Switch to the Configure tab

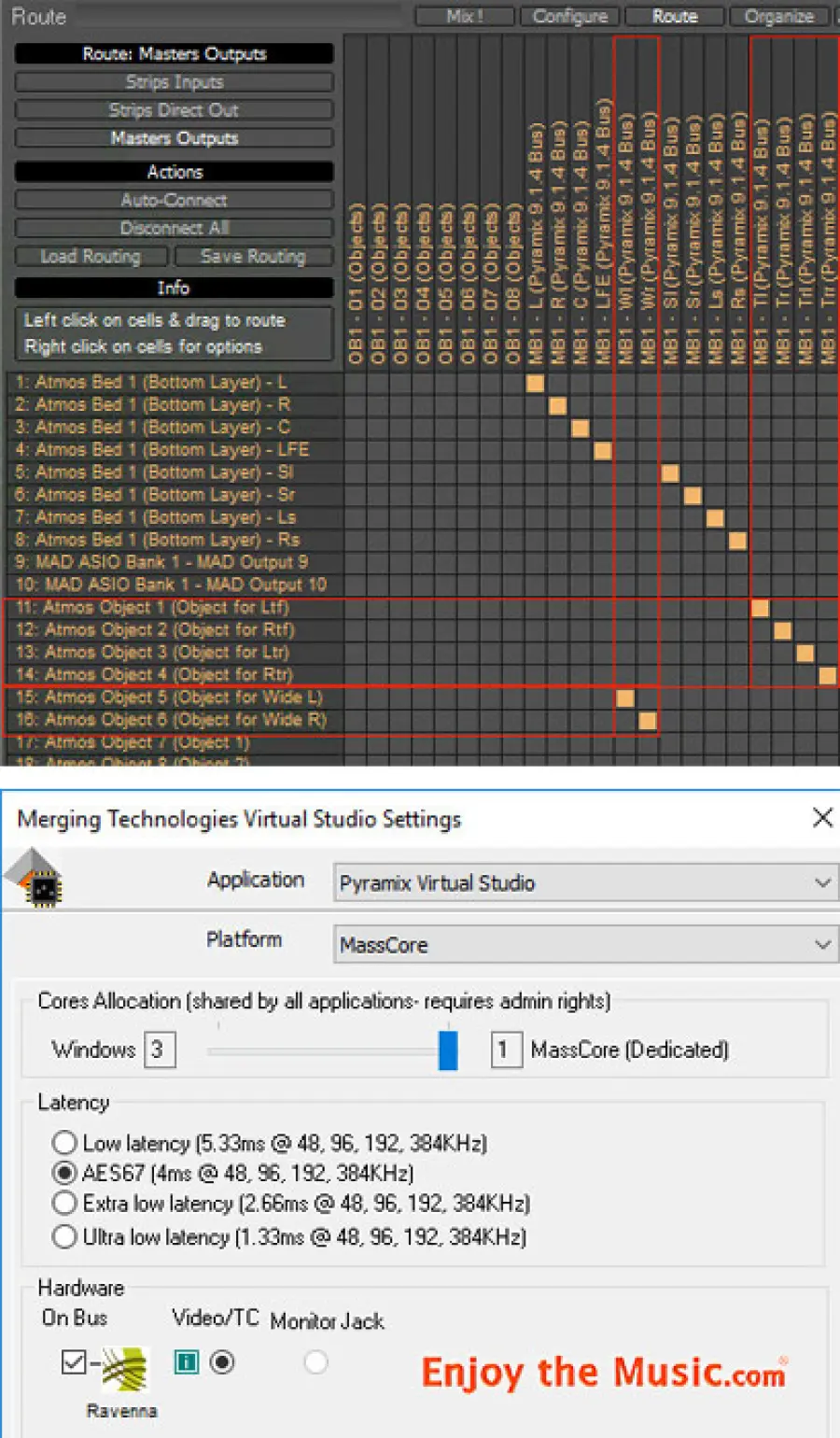[569, 16]
